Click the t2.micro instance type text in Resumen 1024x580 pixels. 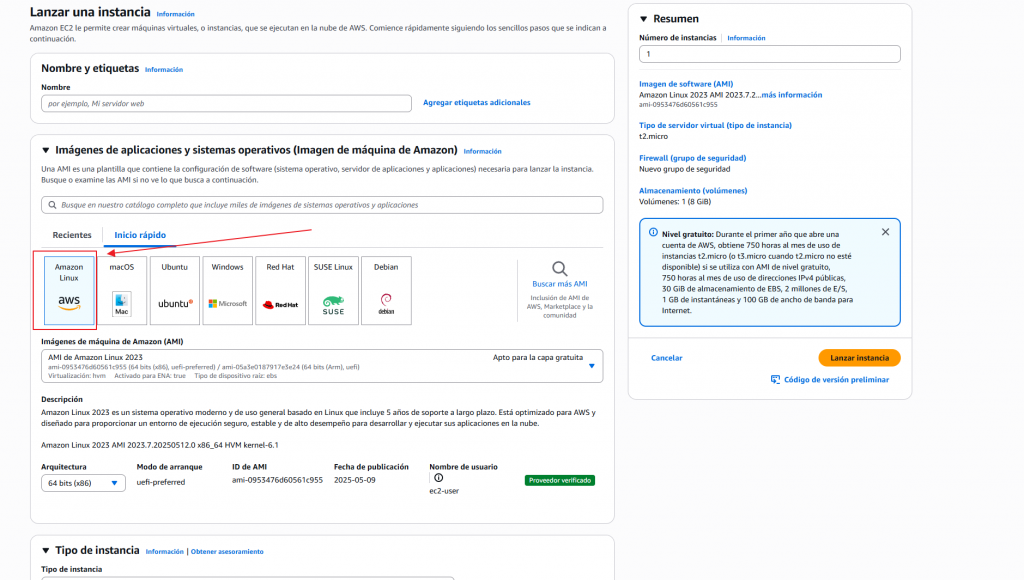coord(653,137)
